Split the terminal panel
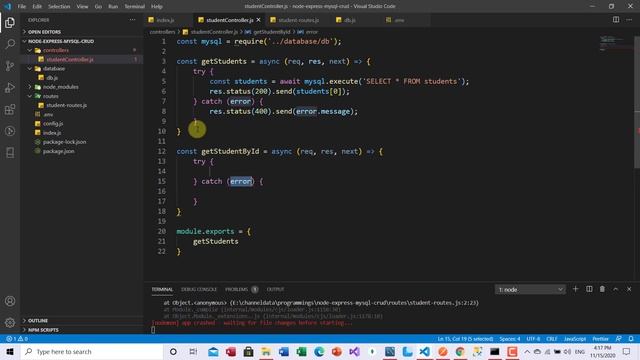Screen dimensions: 640x360 coord(589,289)
